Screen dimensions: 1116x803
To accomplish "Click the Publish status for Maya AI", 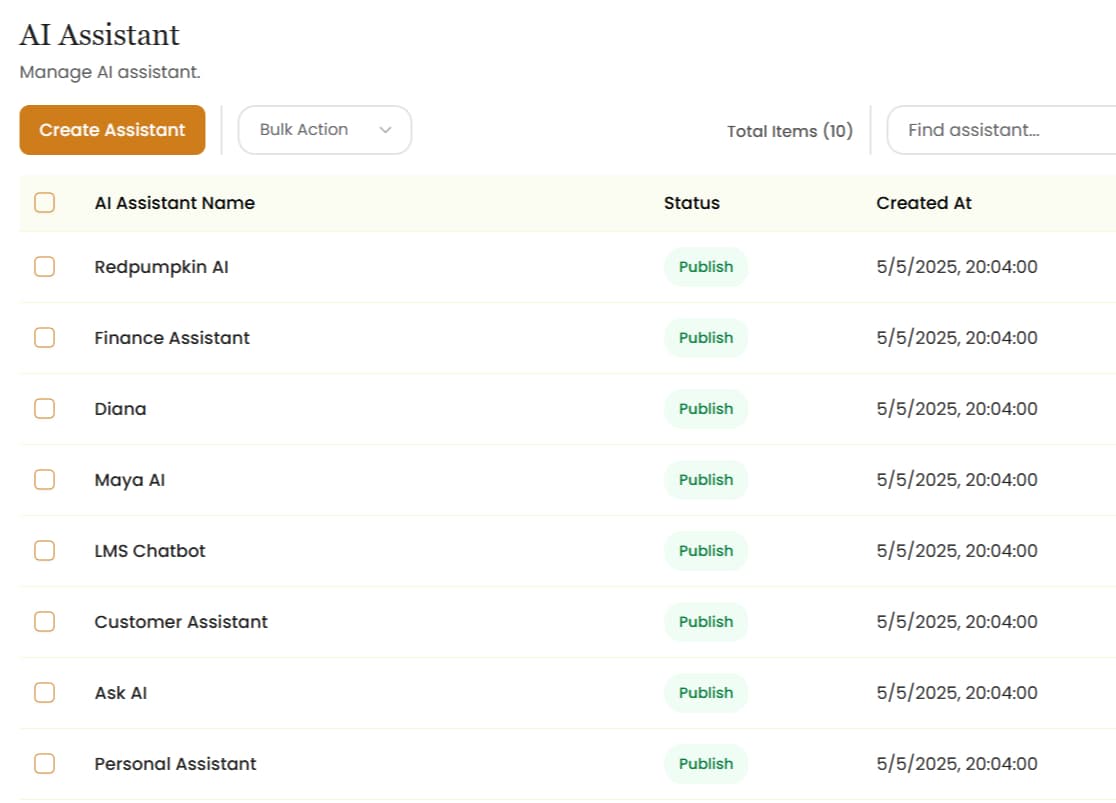I will (705, 480).
